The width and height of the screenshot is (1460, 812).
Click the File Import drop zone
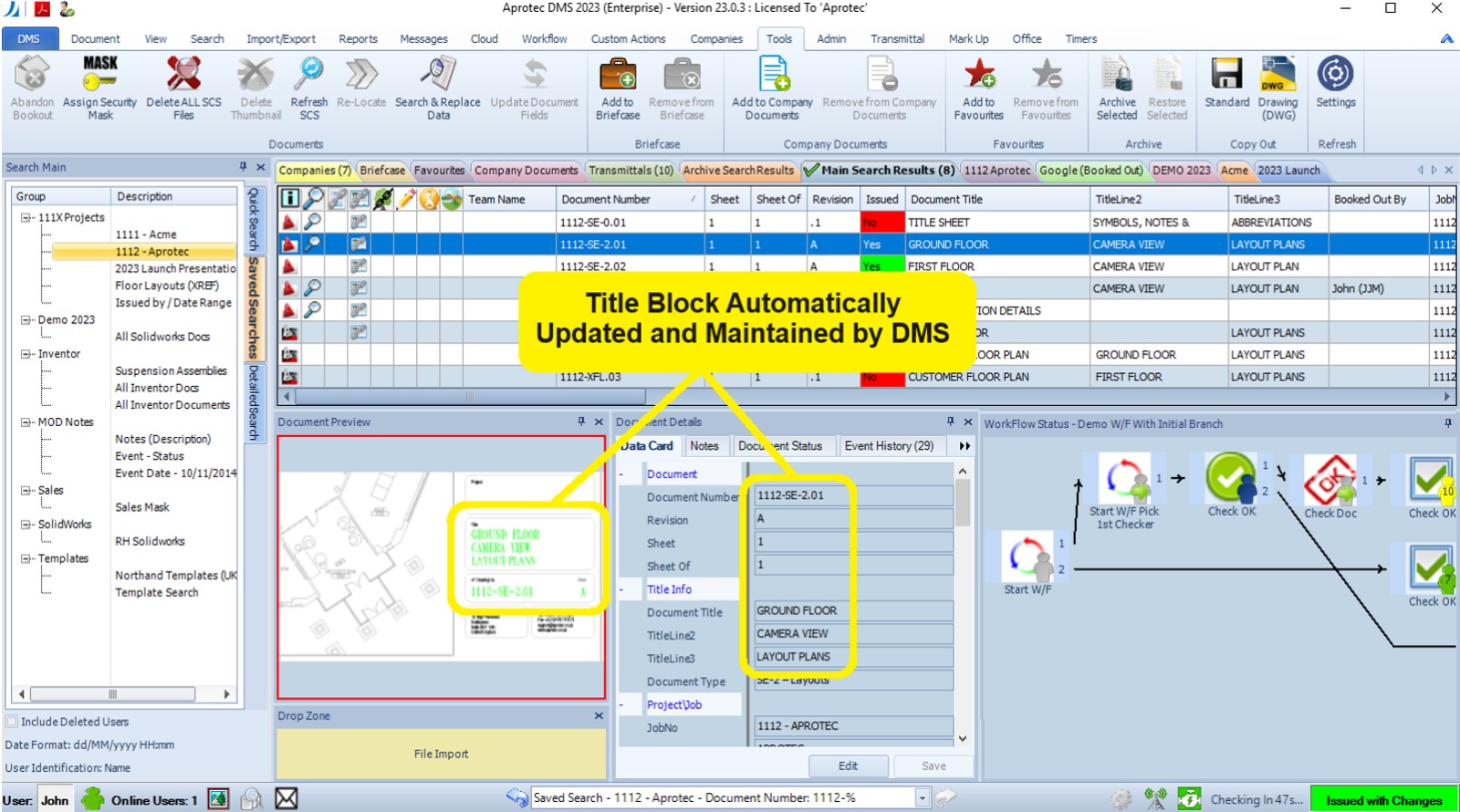[441, 754]
